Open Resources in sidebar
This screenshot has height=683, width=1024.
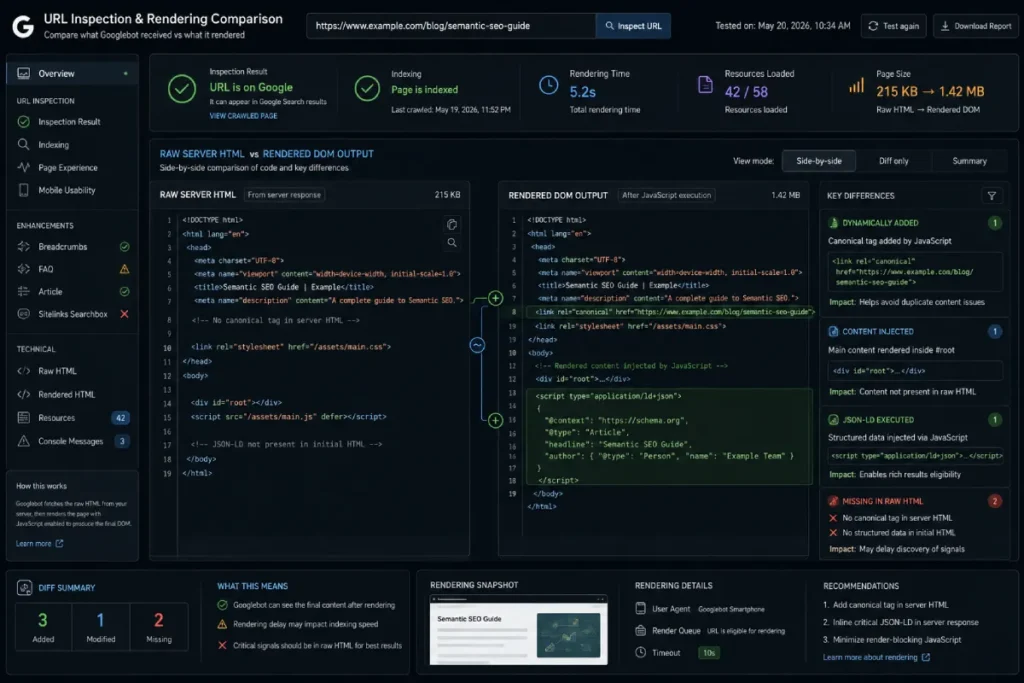coord(56,418)
